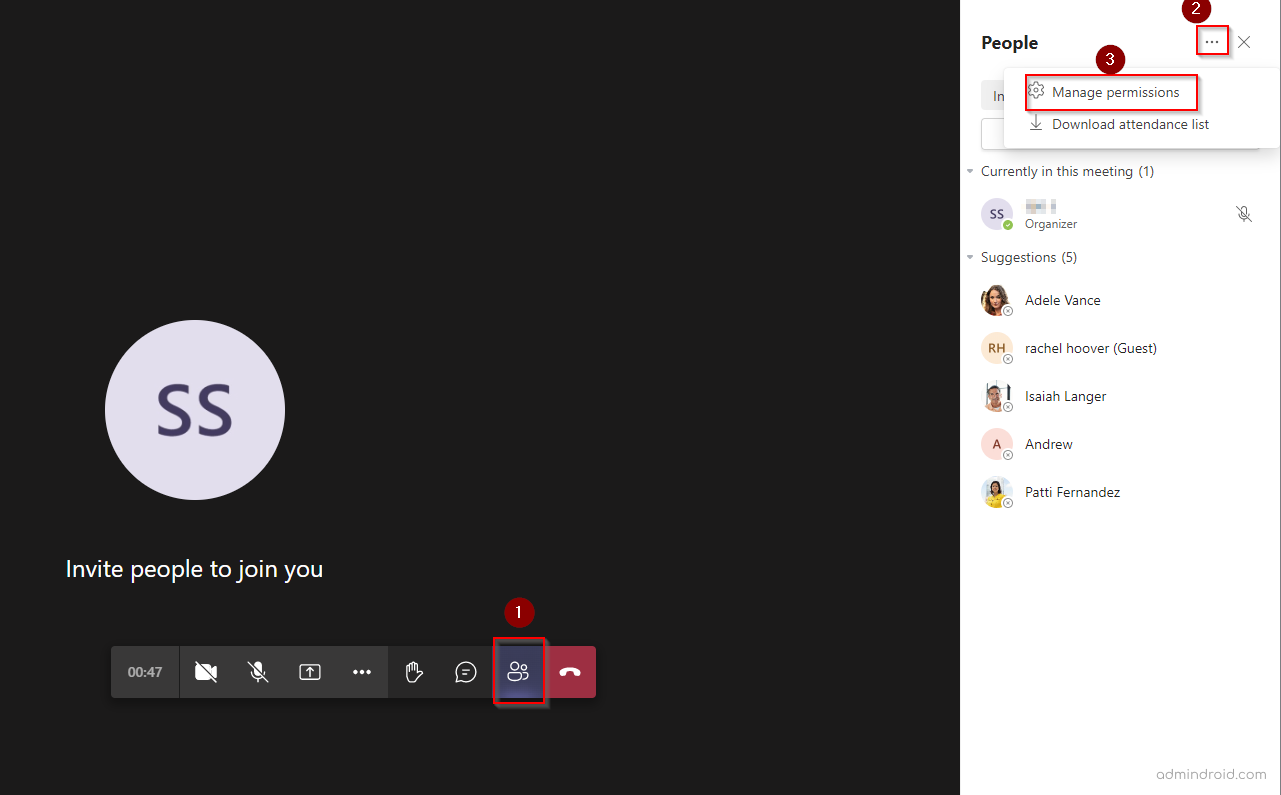Check the meeting timer display
The image size is (1281, 795).
[144, 672]
